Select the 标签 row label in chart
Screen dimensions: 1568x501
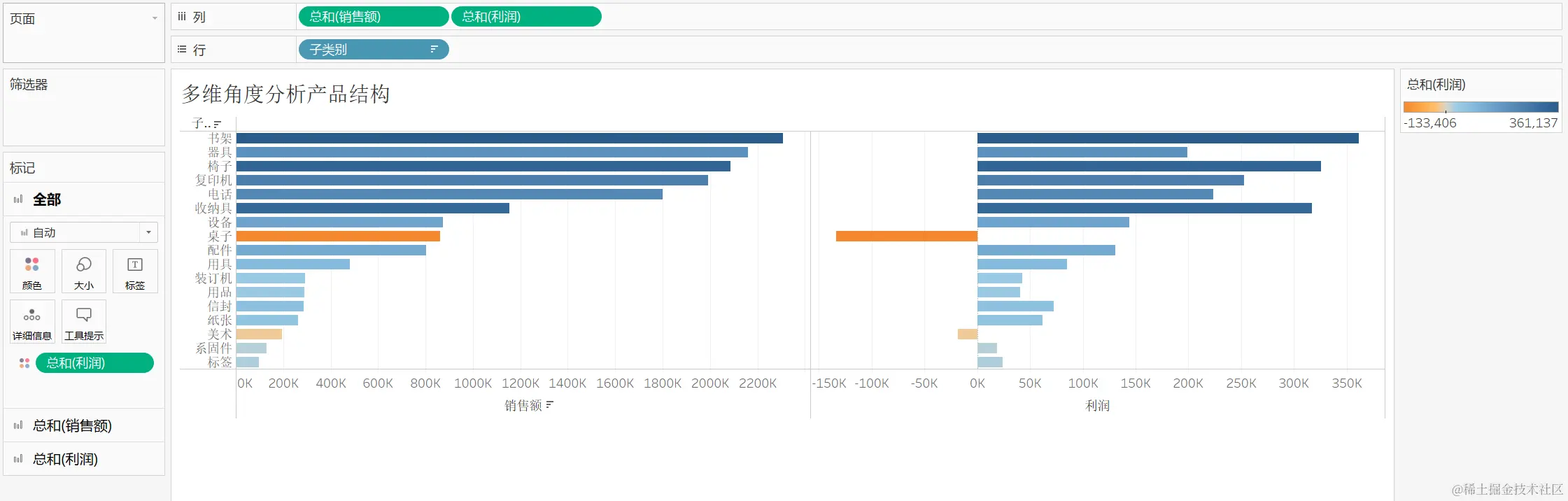click(220, 362)
